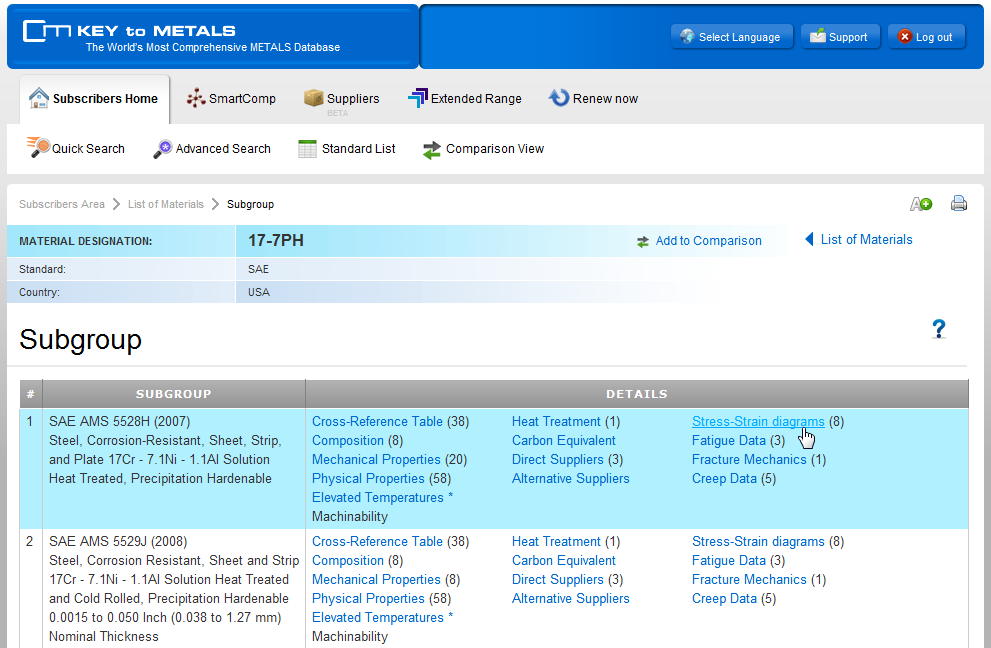Open Fatigue Data for SAE AMS 5529J

[729, 561]
